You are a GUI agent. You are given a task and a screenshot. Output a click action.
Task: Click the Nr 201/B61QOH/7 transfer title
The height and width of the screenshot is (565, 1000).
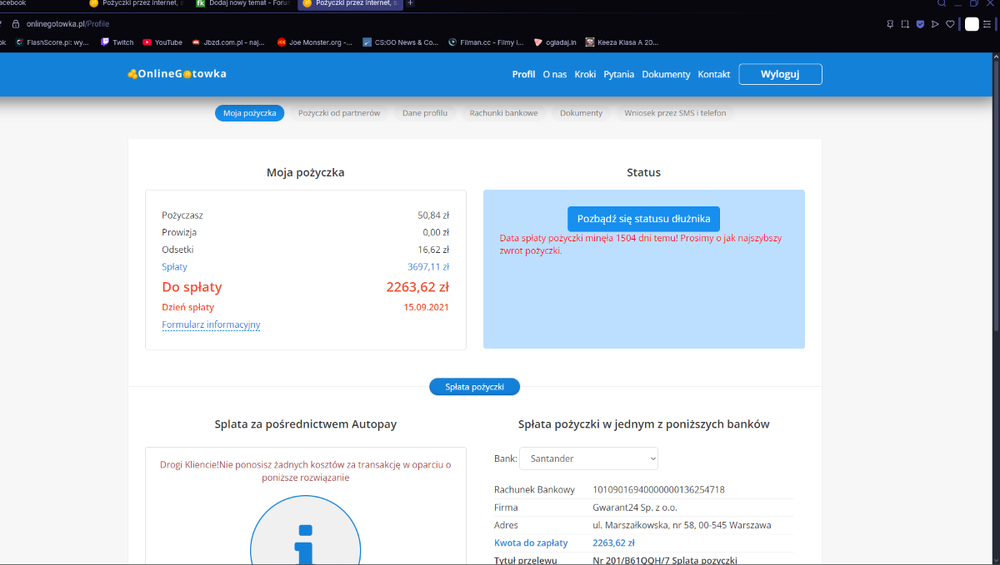coord(665,560)
